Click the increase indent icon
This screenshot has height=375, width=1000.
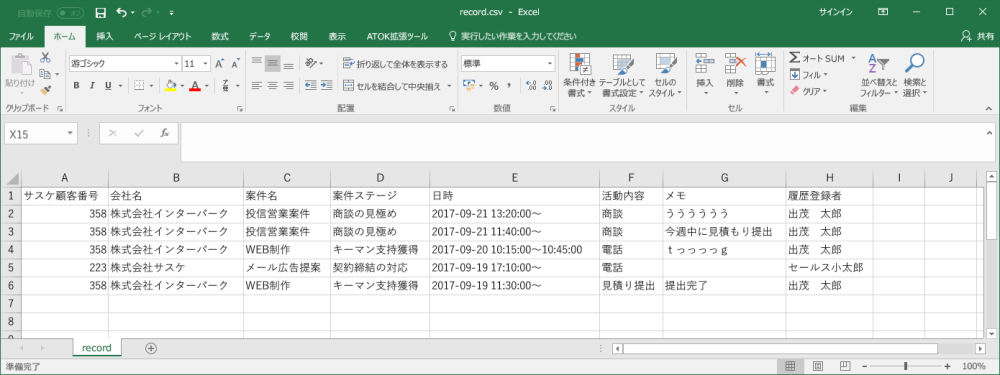pyautogui.click(x=327, y=85)
